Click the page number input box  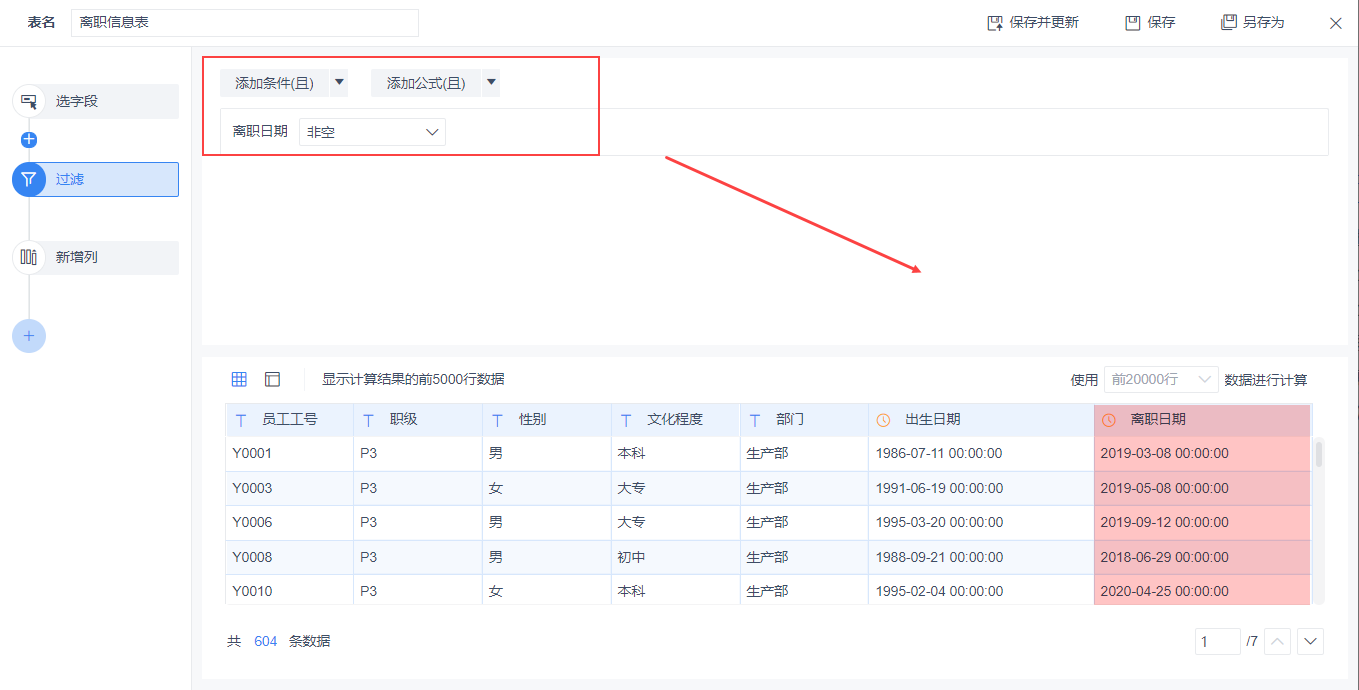click(1218, 641)
